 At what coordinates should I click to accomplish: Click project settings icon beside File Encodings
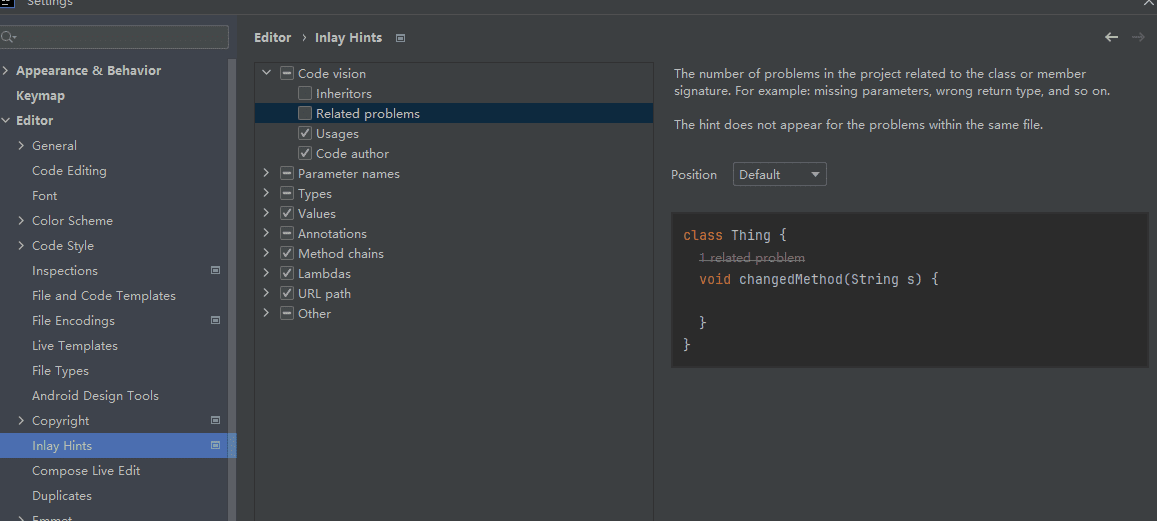tap(215, 320)
